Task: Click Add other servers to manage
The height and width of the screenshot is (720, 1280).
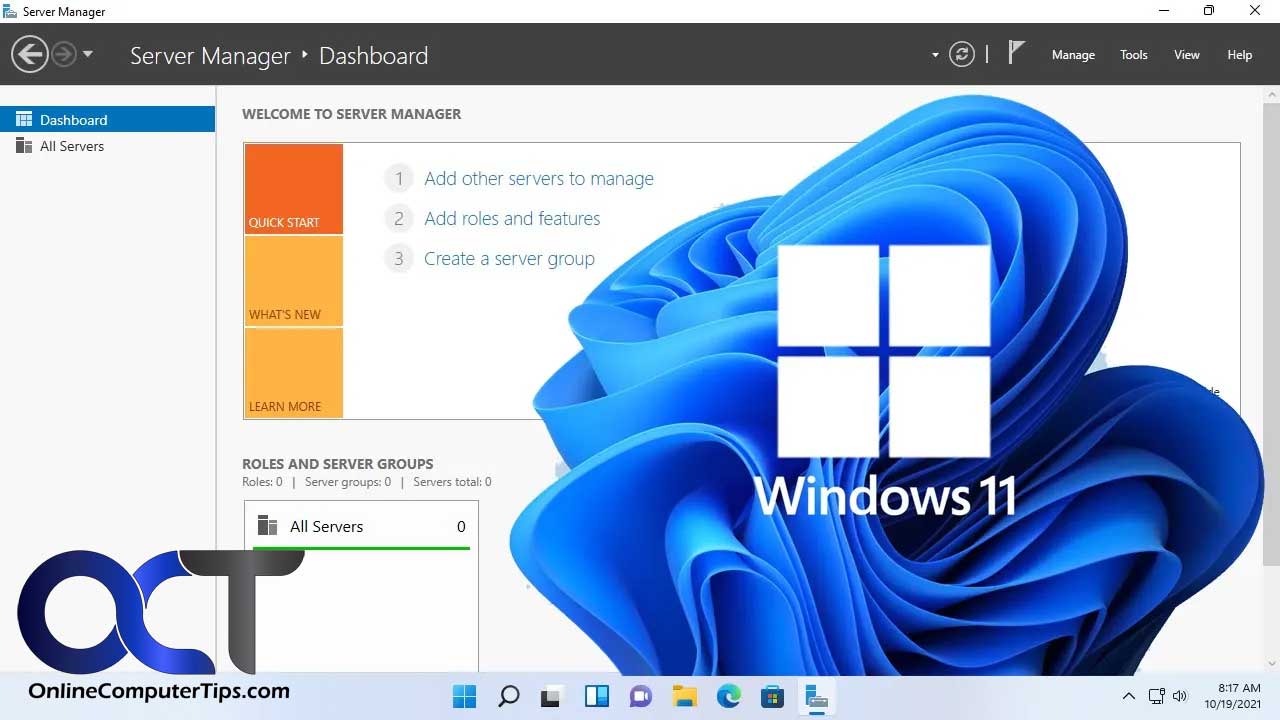Action: [538, 179]
